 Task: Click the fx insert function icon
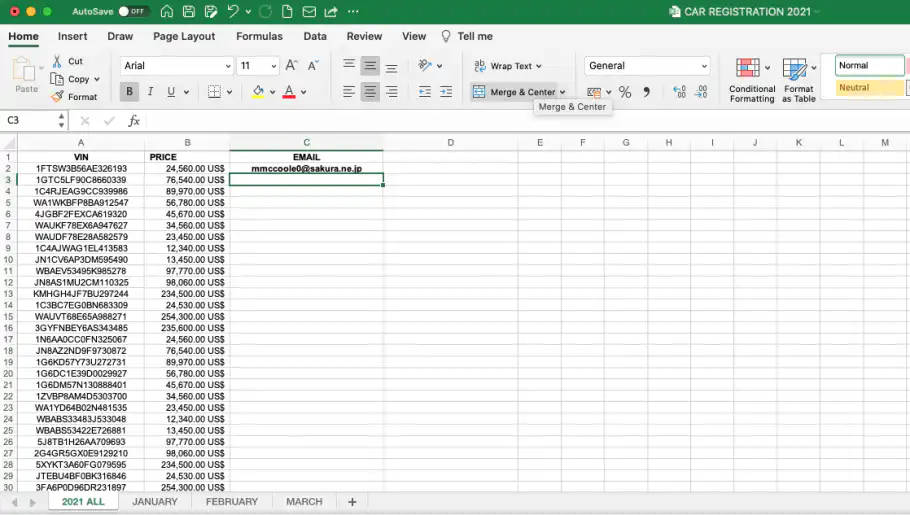pos(134,120)
